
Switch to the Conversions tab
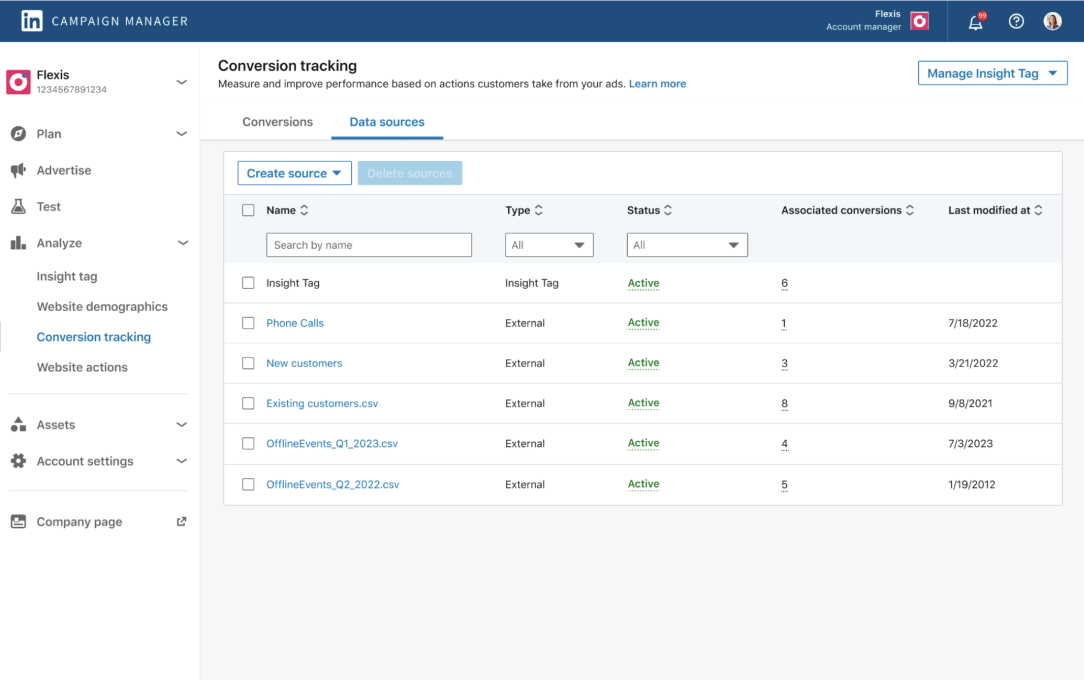[x=277, y=121]
